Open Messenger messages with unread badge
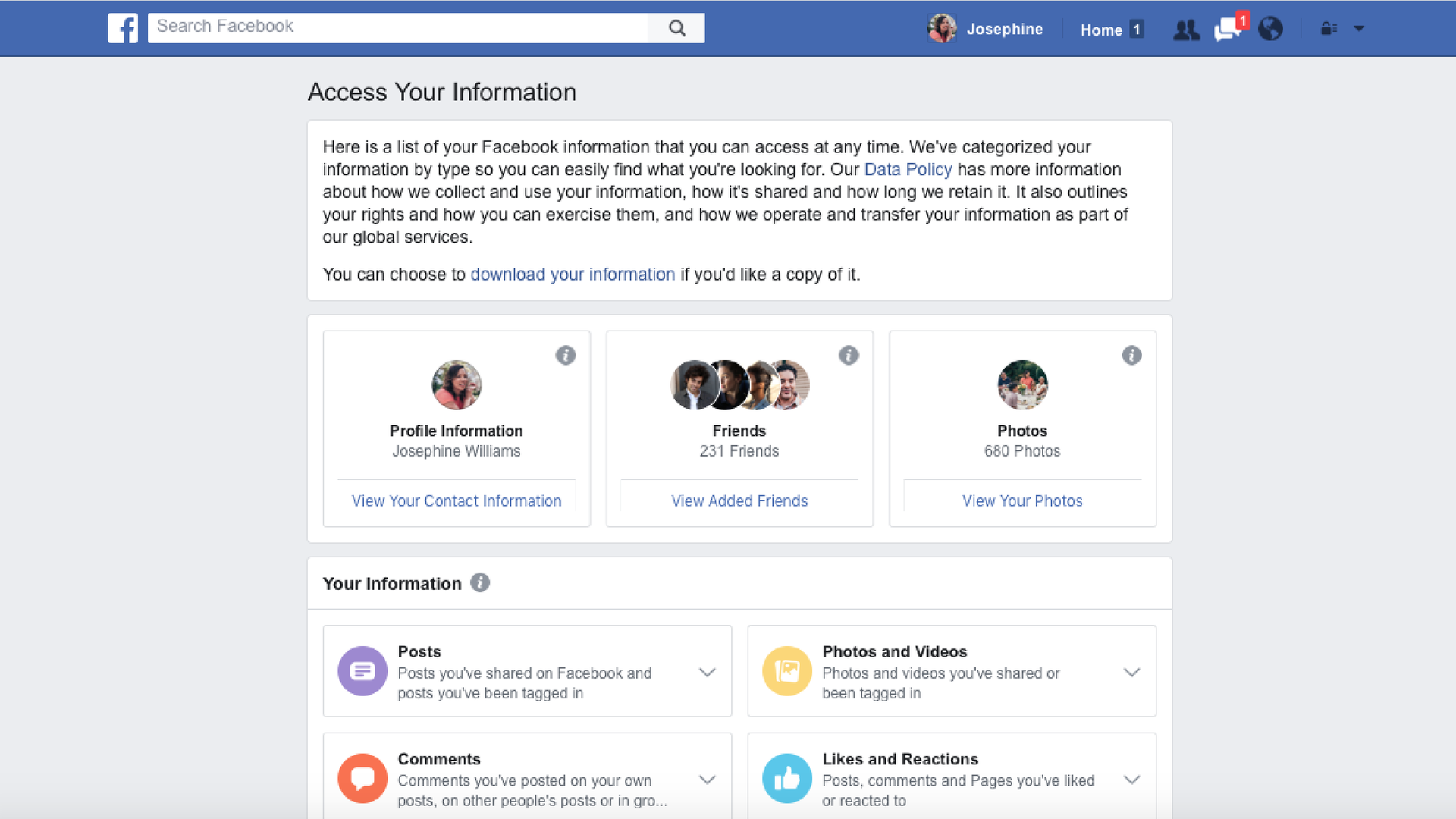This screenshot has width=1456, height=819. tap(1228, 30)
